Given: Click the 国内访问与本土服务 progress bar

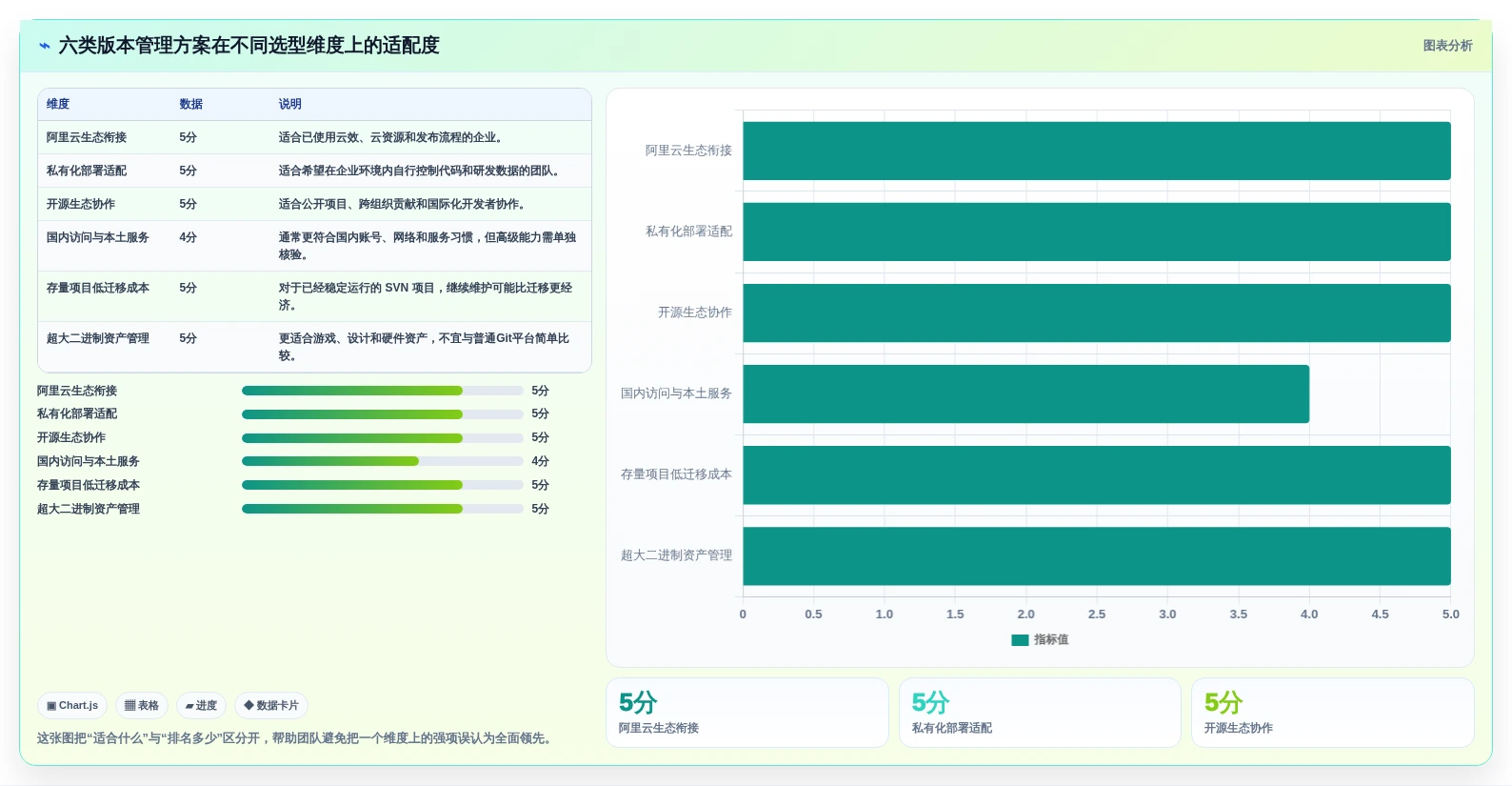Looking at the screenshot, I should pyautogui.click(x=382, y=461).
